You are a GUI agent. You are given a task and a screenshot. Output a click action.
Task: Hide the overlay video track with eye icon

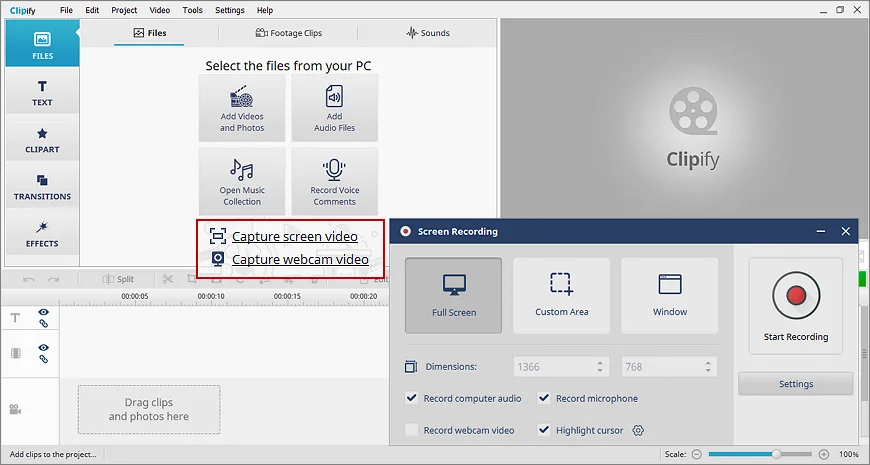[x=43, y=347]
